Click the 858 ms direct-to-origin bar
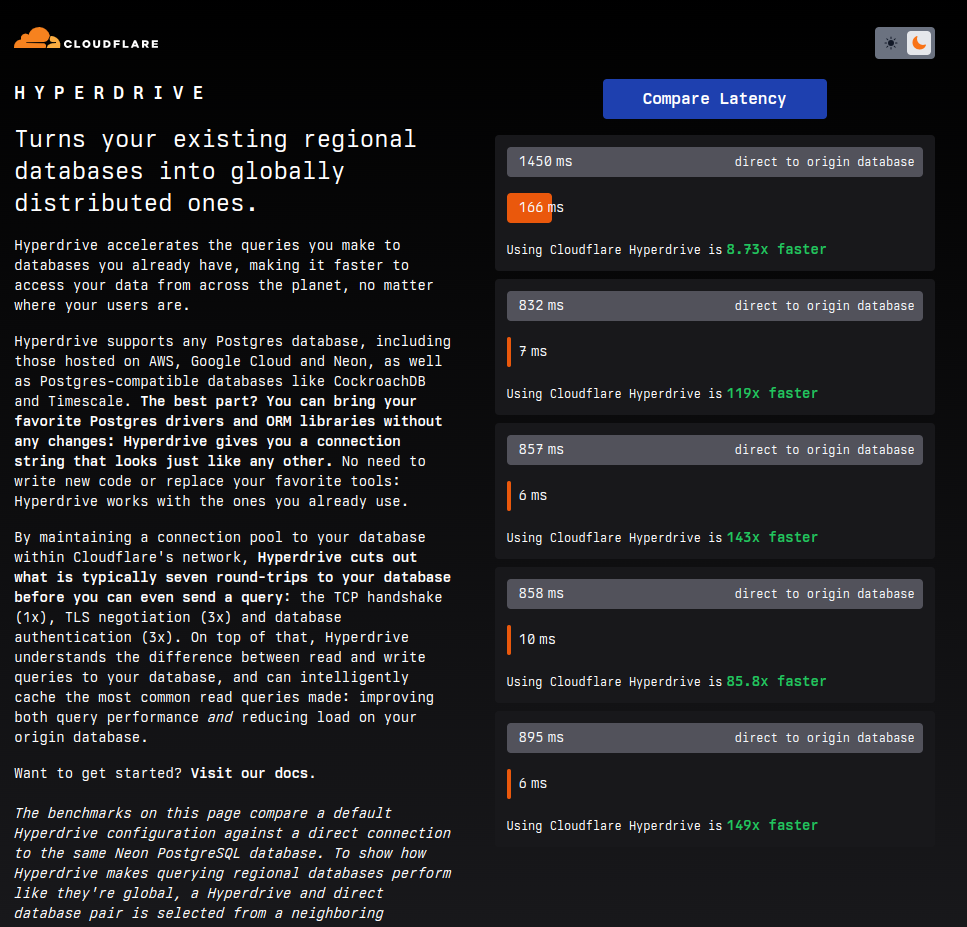Image resolution: width=967 pixels, height=927 pixels. pyautogui.click(x=715, y=594)
